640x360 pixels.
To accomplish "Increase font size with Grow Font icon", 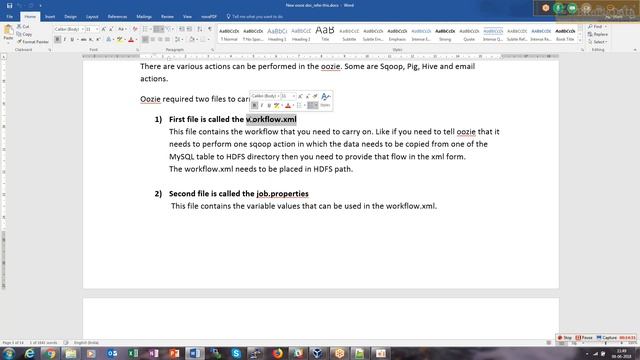I will tap(104, 29).
